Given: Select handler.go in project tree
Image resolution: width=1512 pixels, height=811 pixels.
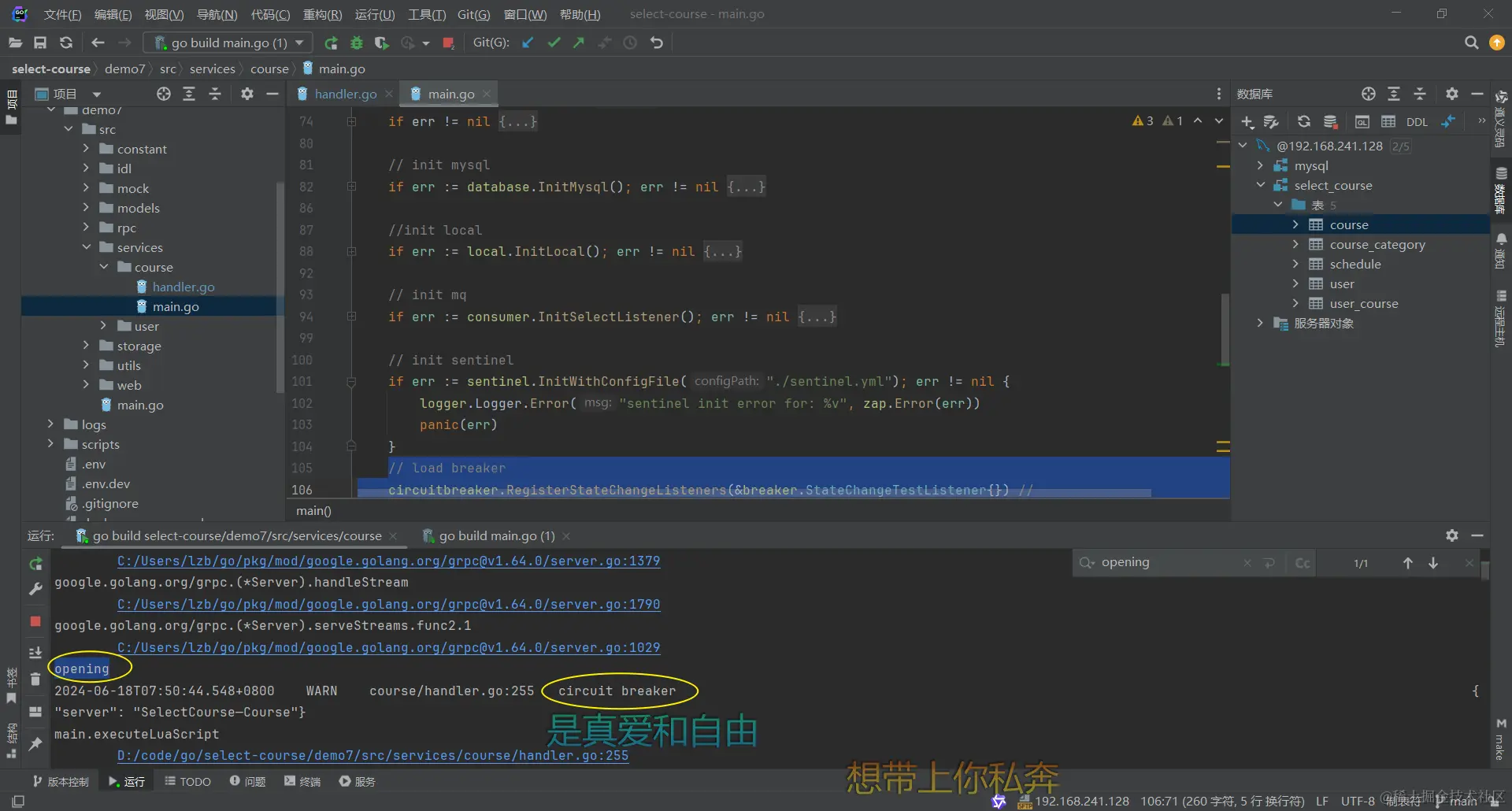Looking at the screenshot, I should coord(183,287).
